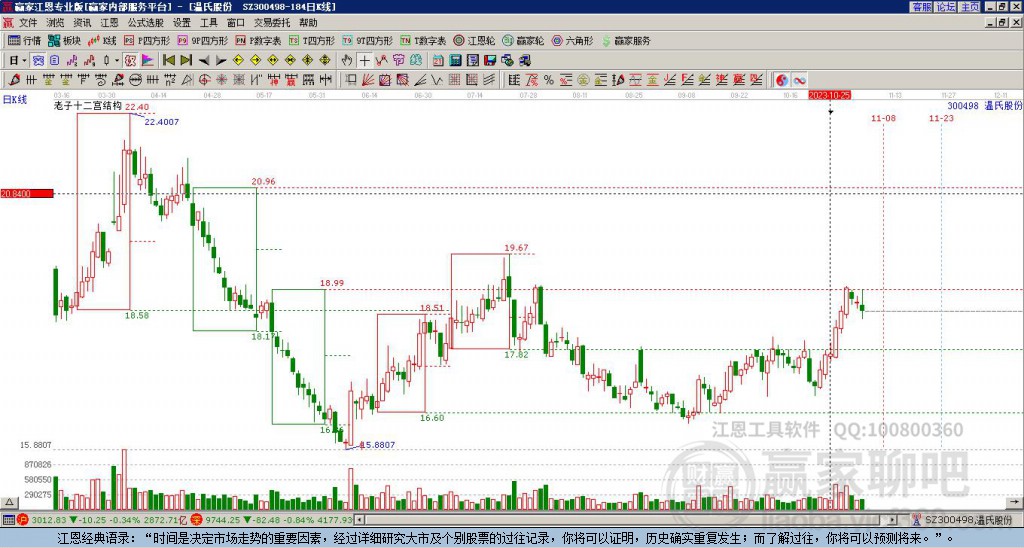This screenshot has width=1024, height=548.
Task: Open the 浏览 menu
Action: 56,23
